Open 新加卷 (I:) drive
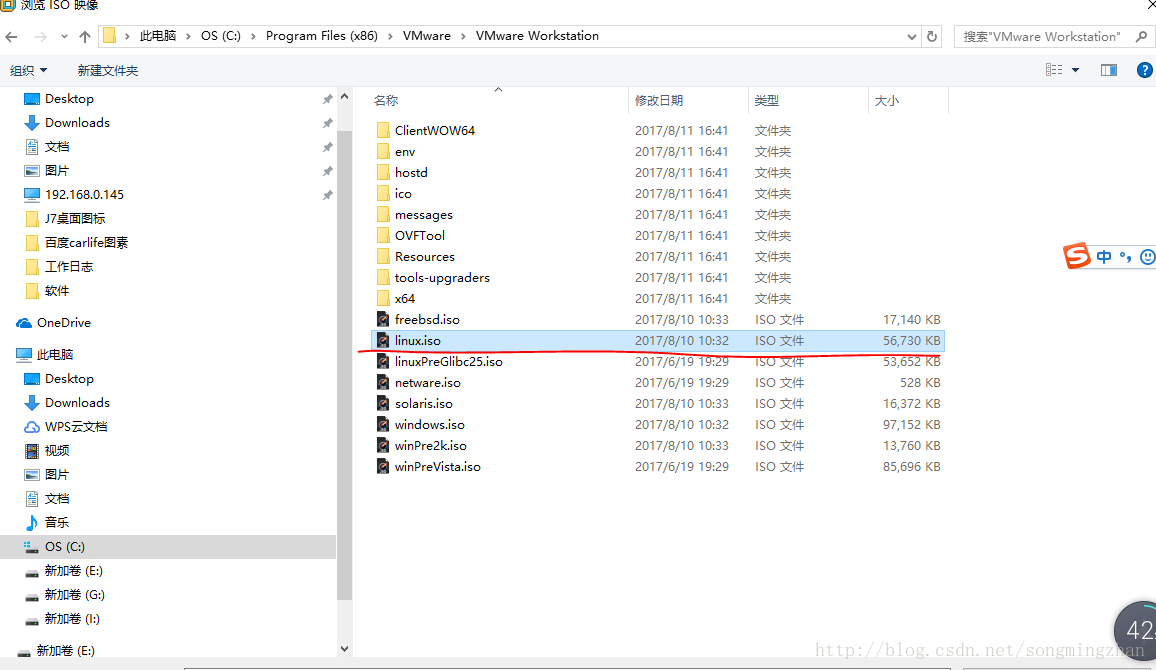Screen dimensions: 1156x670 [72, 618]
